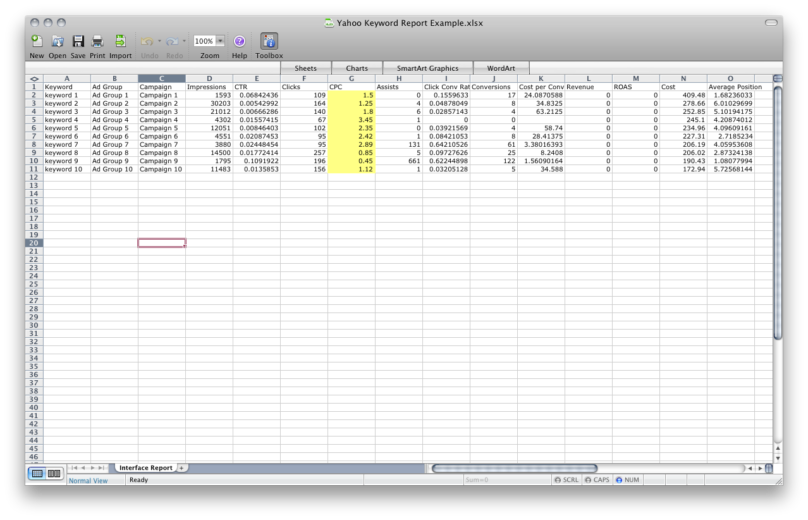
Task: Redo the last action
Action: point(173,41)
